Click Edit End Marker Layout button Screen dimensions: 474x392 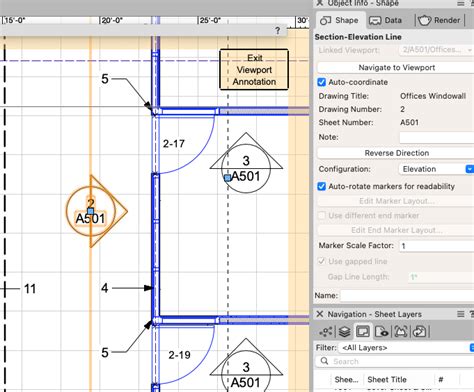tap(396, 230)
